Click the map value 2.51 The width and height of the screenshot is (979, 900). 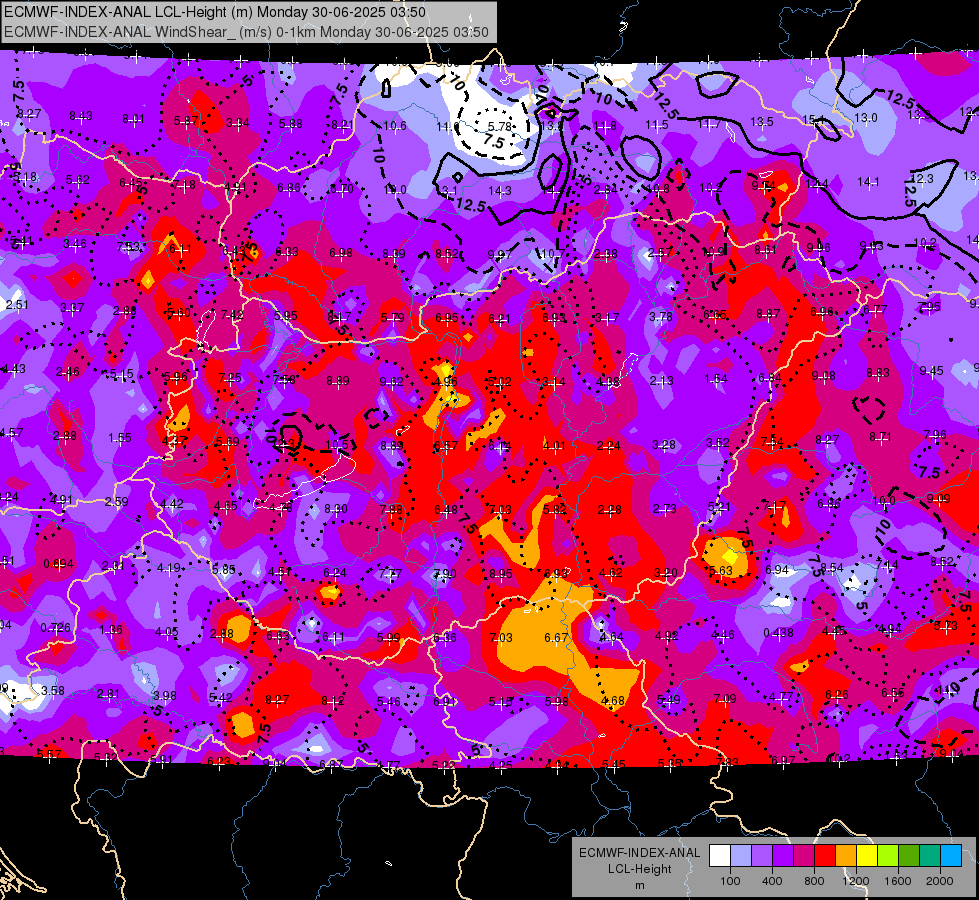pos(17,305)
